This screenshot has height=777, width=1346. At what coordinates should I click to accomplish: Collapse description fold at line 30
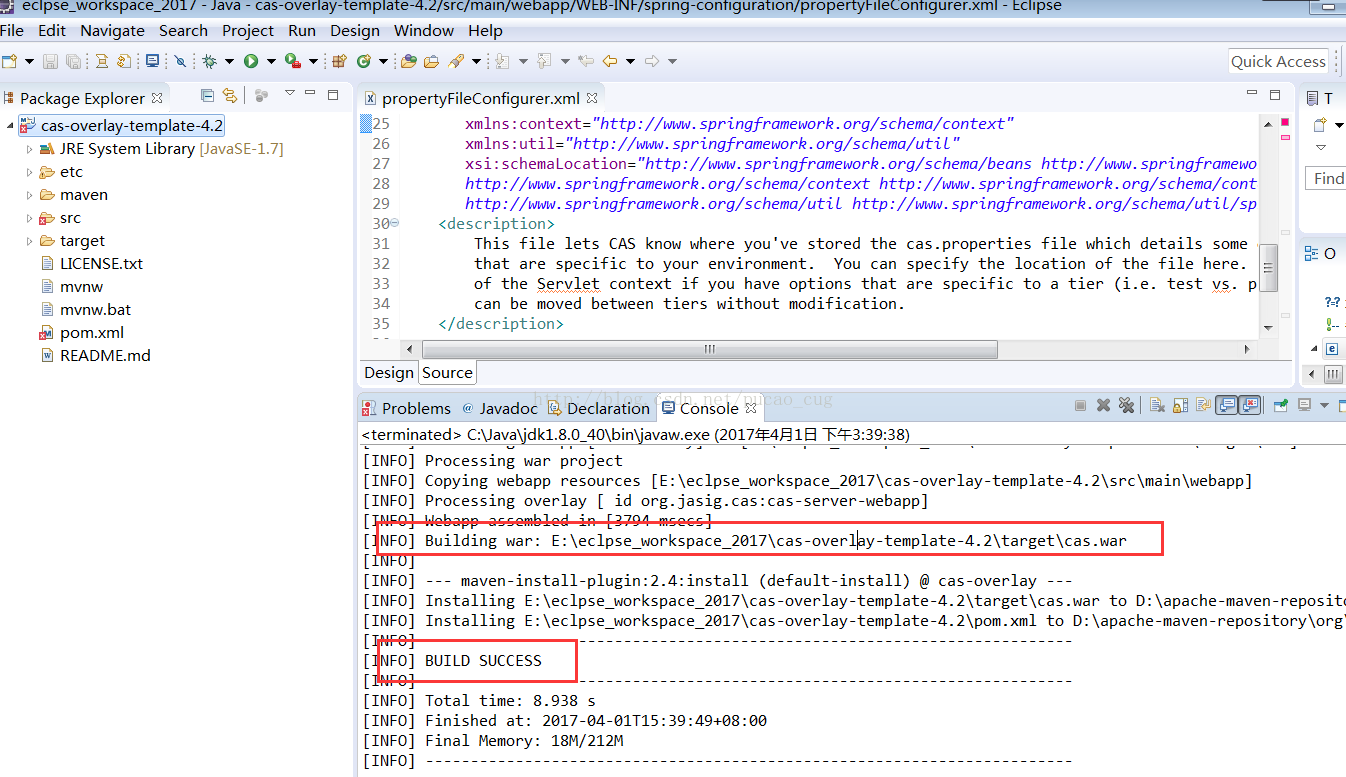pos(394,224)
